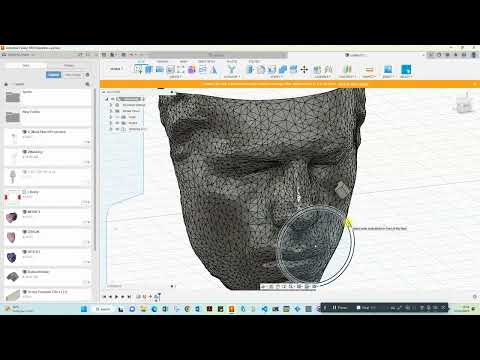Open the File menu dropdown icon
Viewport: 480px width, 360px height.
click(x=114, y=55)
